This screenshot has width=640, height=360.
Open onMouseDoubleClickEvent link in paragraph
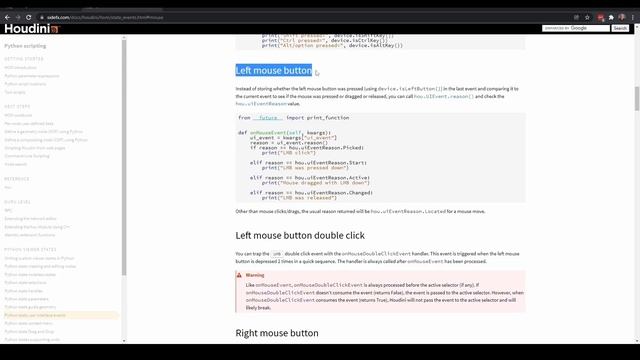pos(376,254)
